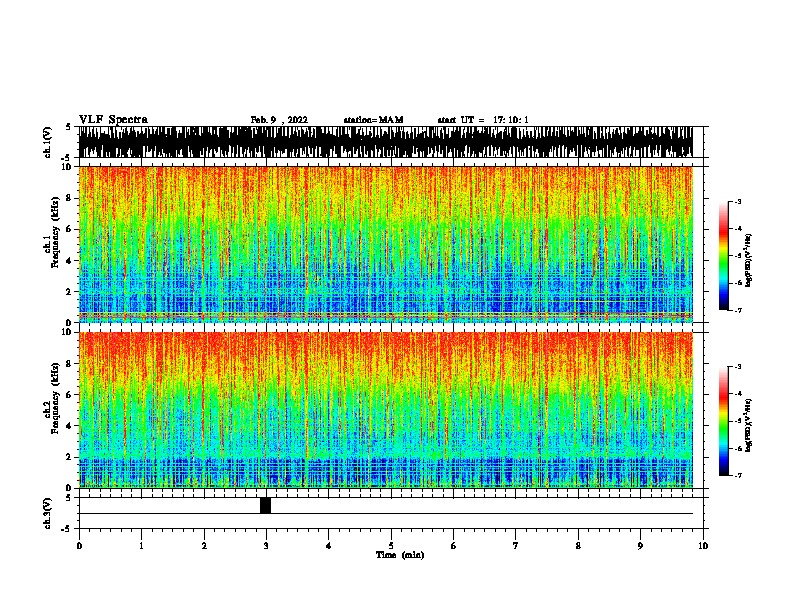The image size is (792, 612).
Task: Click the "-5" tick label of the ch.3(V) panel
Action: [68, 529]
